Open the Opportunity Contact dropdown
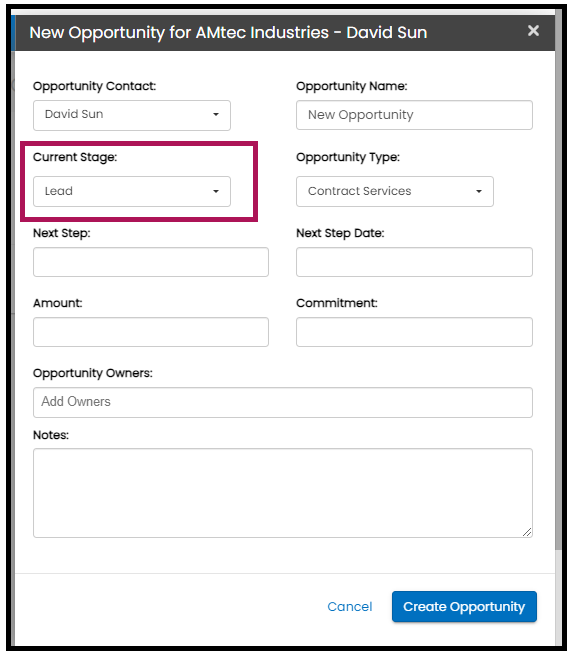The width and height of the screenshot is (569, 654). pos(132,115)
